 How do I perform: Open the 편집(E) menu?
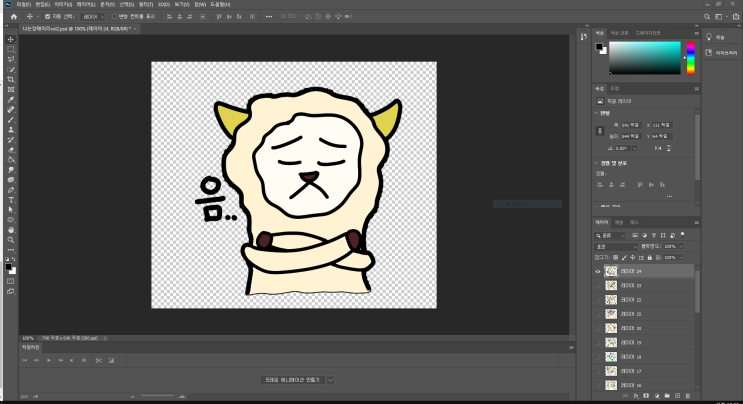(x=43, y=4)
